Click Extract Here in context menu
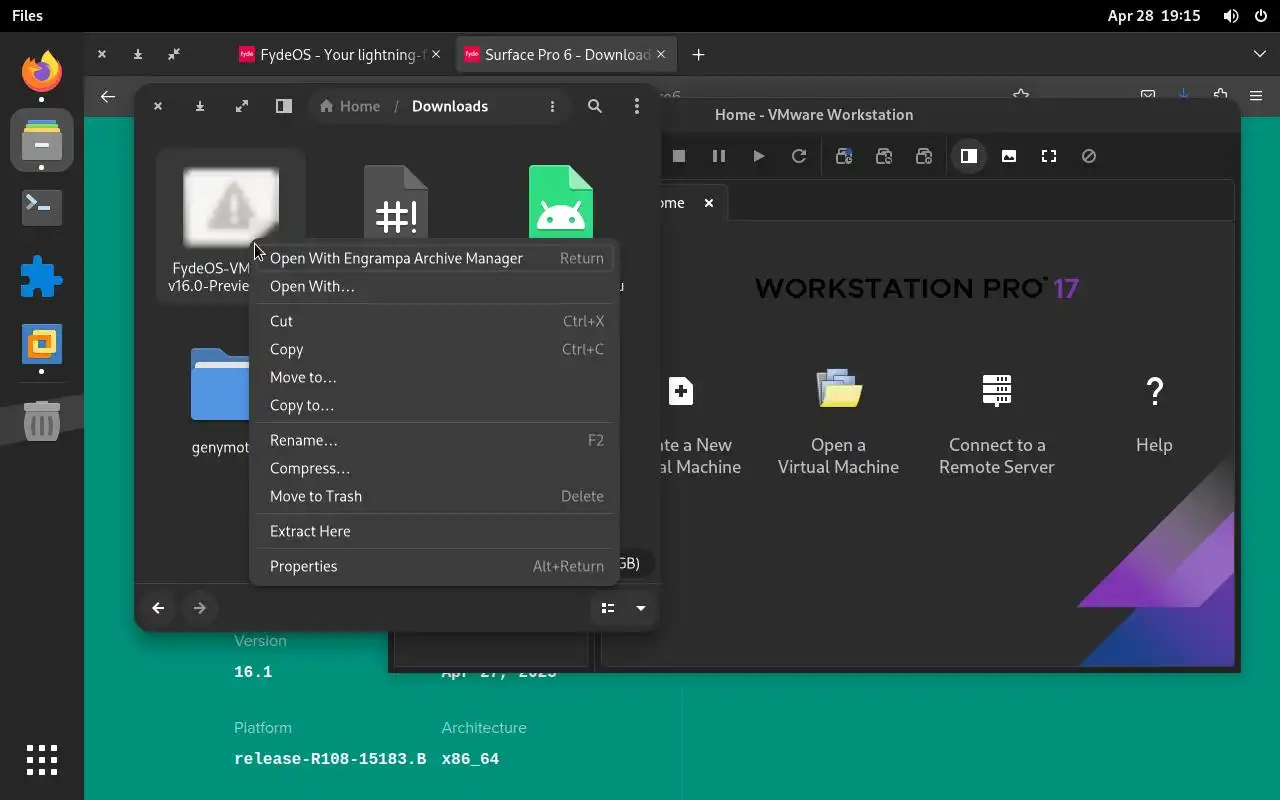The image size is (1280, 800). click(x=435, y=531)
